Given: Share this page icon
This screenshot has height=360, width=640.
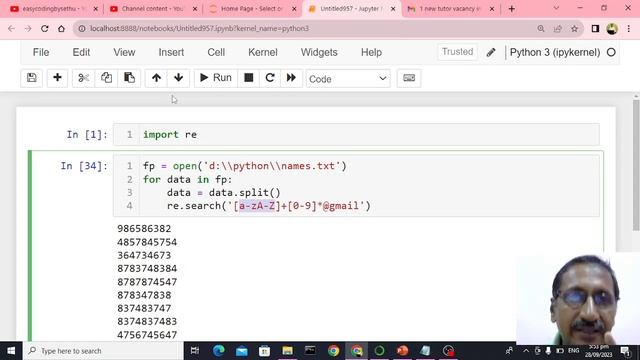Looking at the screenshot, I should (x=558, y=29).
